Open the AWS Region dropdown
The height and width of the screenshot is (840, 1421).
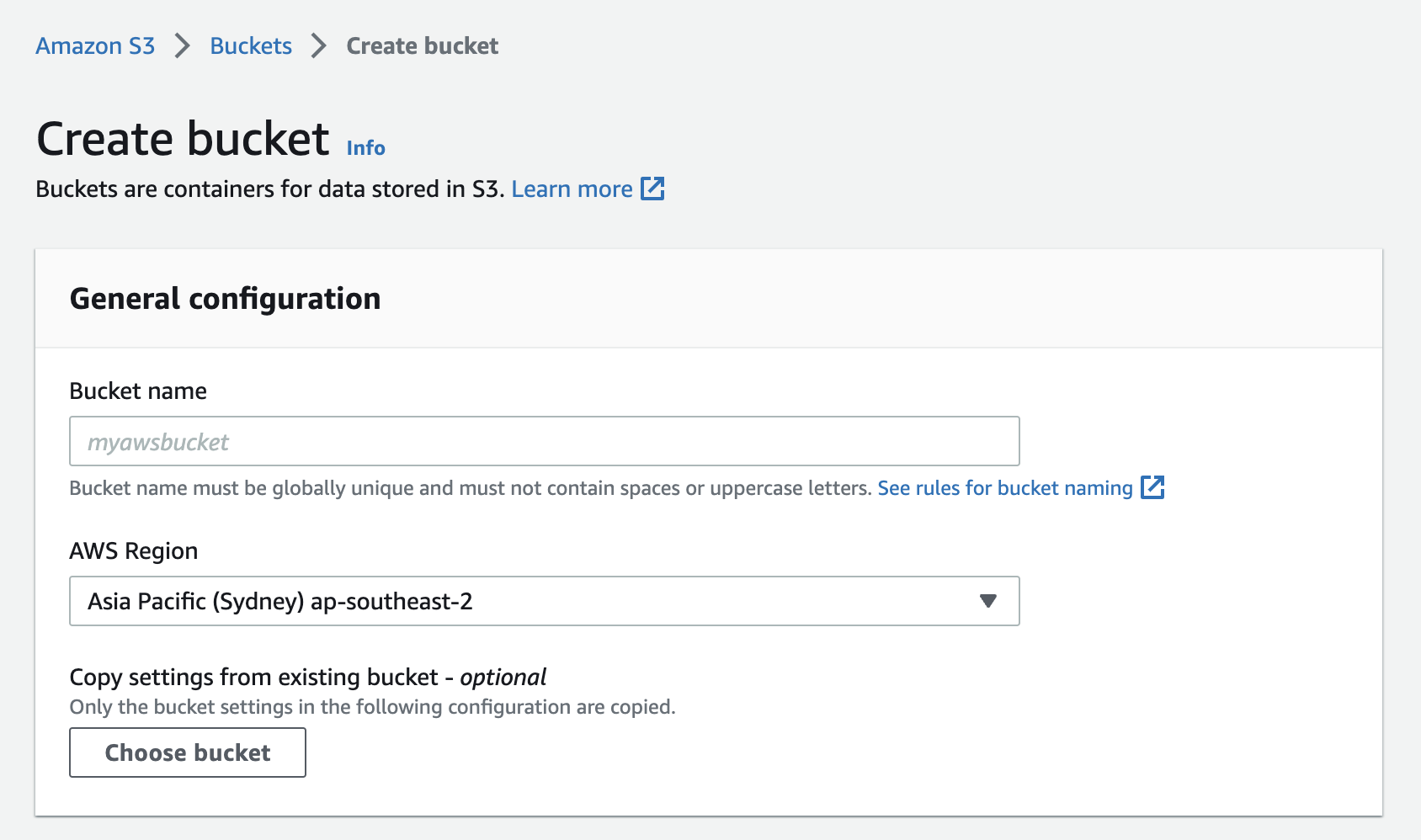click(x=545, y=601)
